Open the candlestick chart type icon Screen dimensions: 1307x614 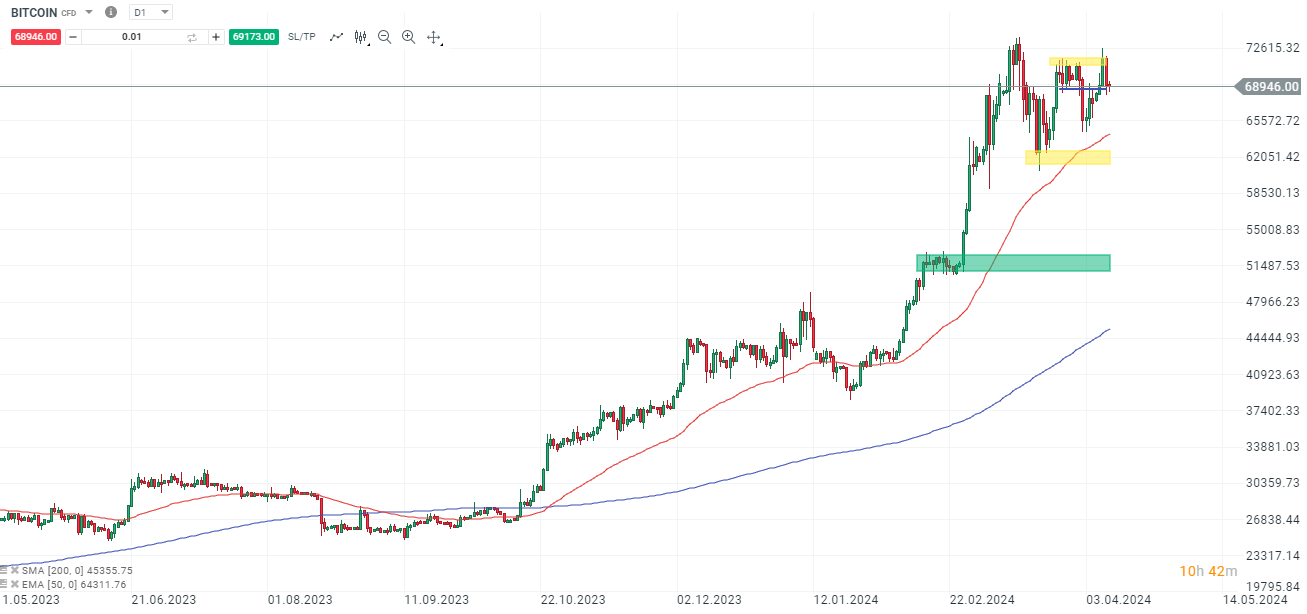pyautogui.click(x=359, y=36)
